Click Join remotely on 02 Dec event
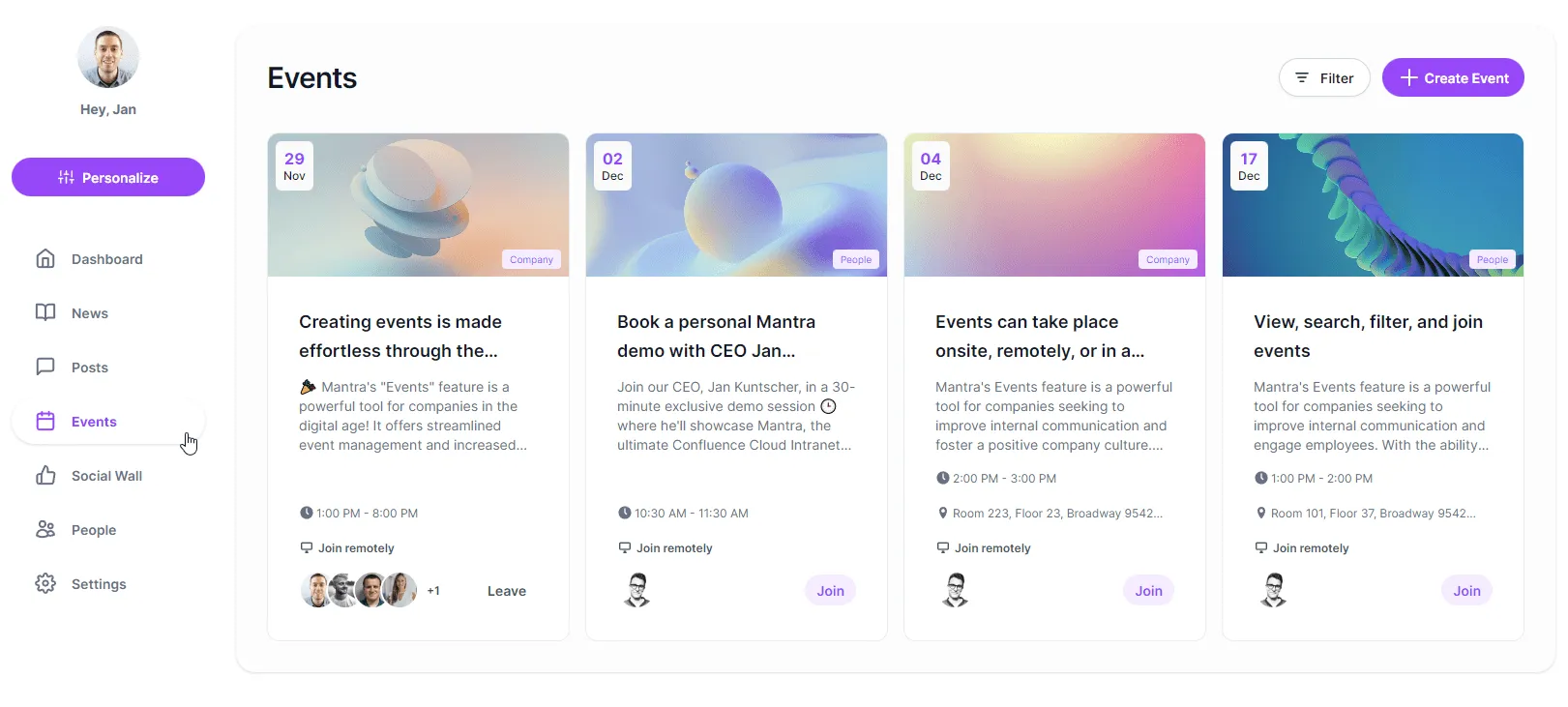Image resolution: width=1568 pixels, height=707 pixels. [673, 548]
